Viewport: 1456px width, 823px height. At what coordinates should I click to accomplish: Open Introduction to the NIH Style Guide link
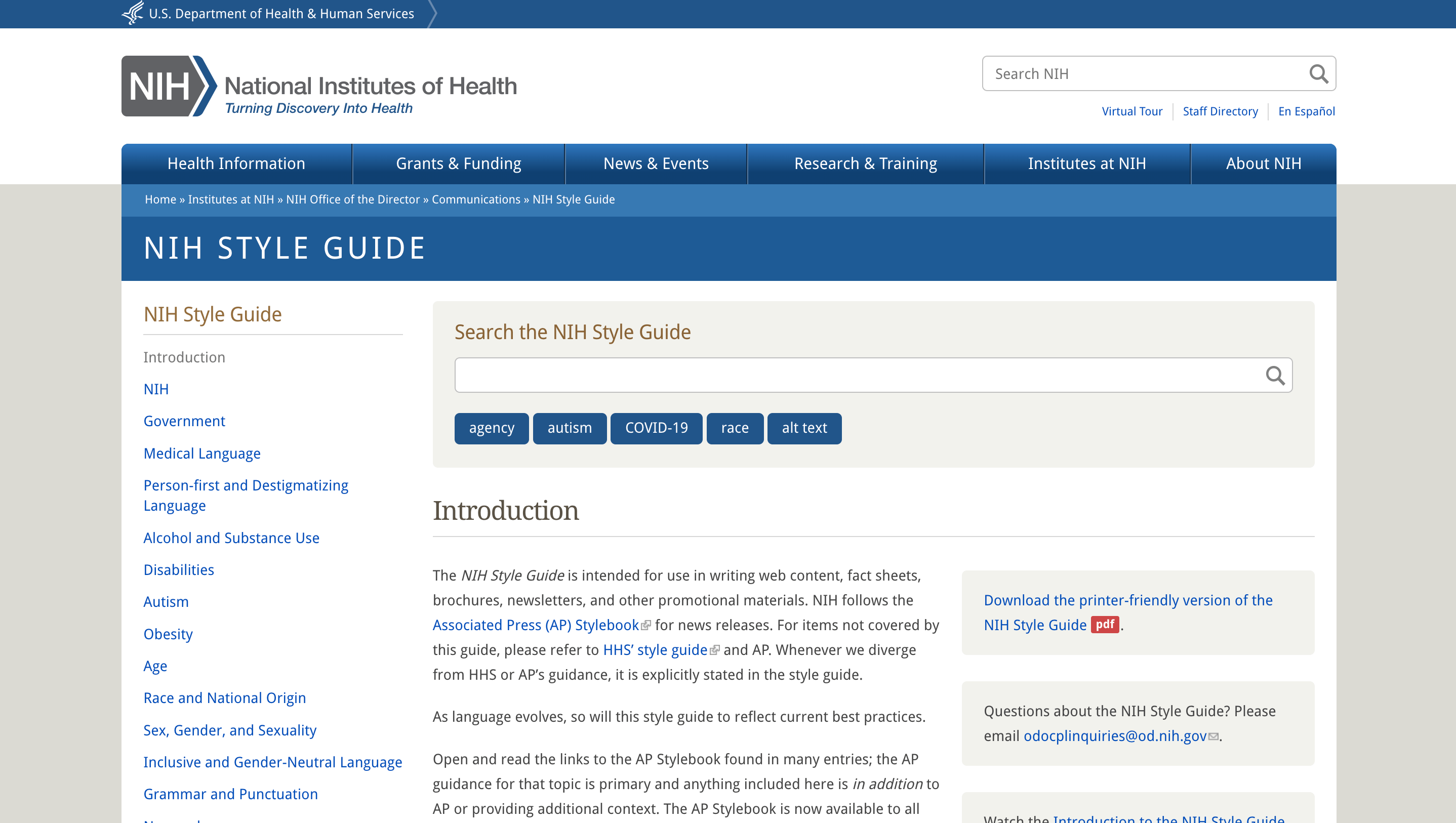tap(1168, 818)
